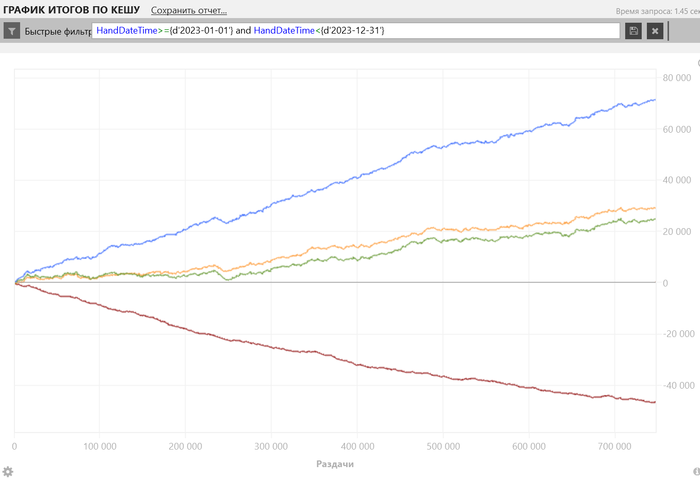Image resolution: width=700 pixels, height=479 pixels.
Task: Click the funnel filter icon
Action: [x=12, y=31]
